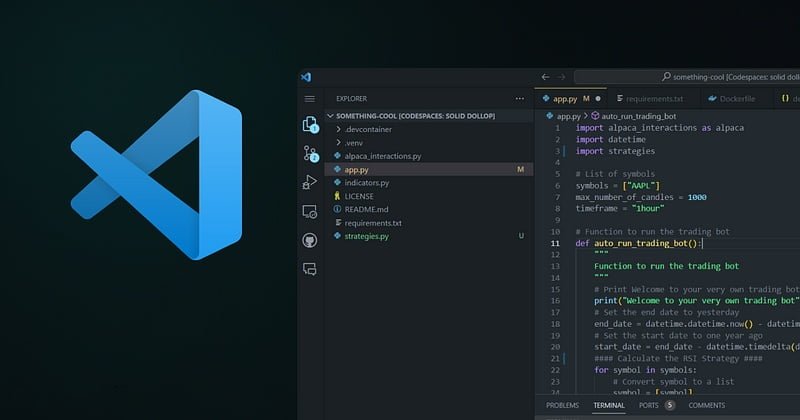Click the unsaved dot on app.py tab
800x420 pixels.
pos(598,98)
